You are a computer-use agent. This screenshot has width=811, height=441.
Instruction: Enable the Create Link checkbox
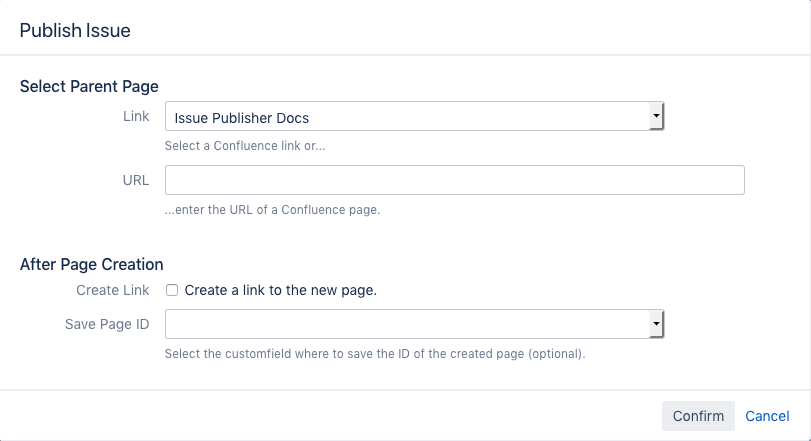tap(172, 290)
